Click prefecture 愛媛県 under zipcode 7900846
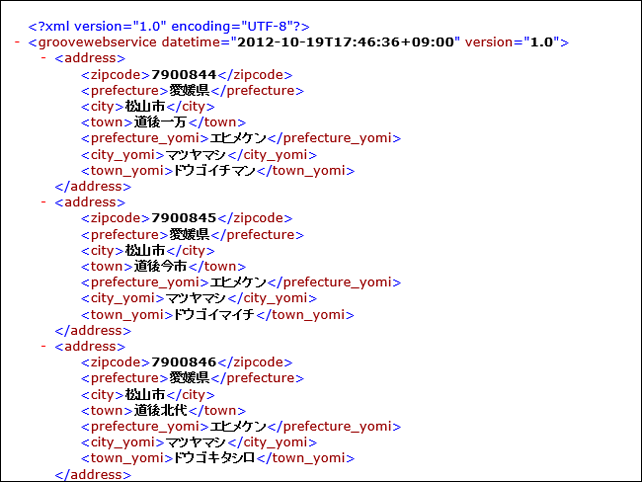 (x=190, y=378)
